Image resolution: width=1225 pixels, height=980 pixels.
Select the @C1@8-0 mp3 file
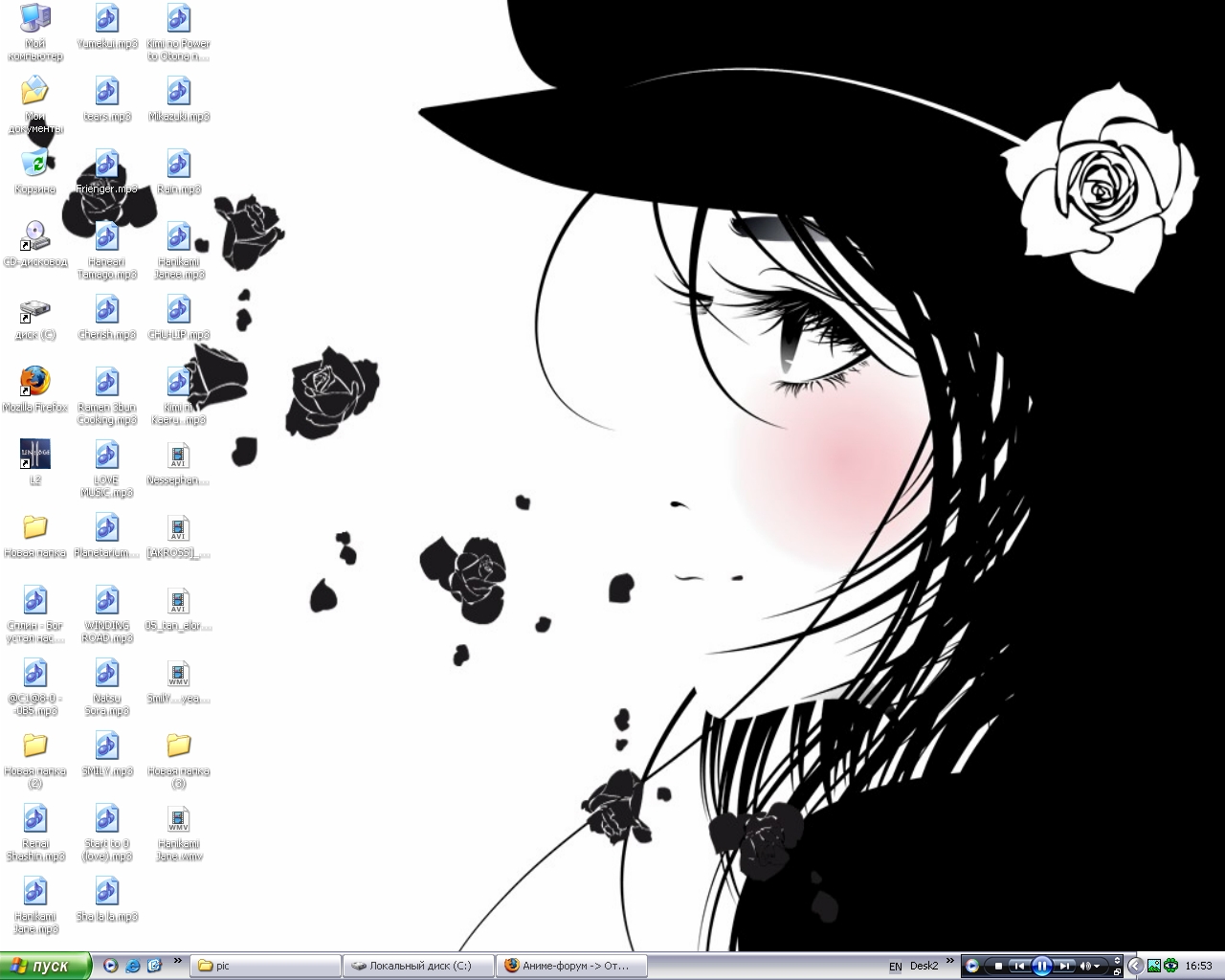point(35,687)
